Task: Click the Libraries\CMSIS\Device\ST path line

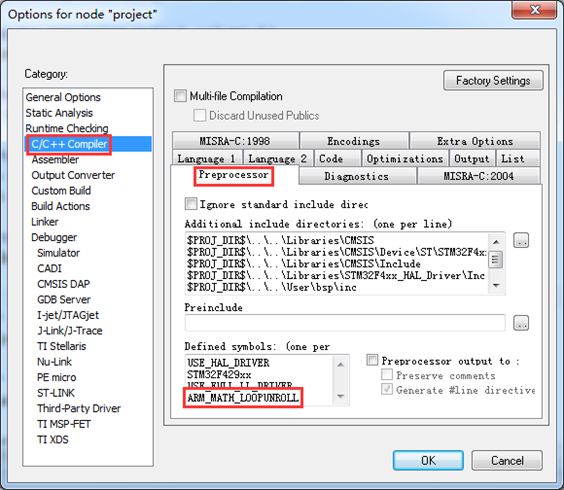Action: coord(337,252)
